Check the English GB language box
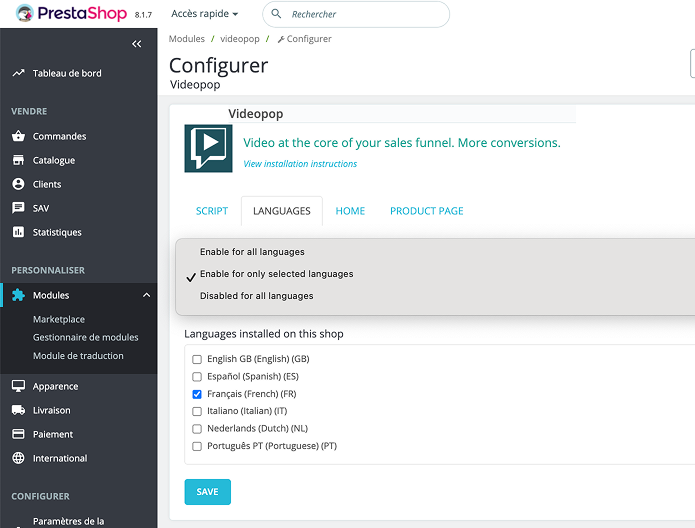Screen dimensions: 695x528 click(197, 359)
